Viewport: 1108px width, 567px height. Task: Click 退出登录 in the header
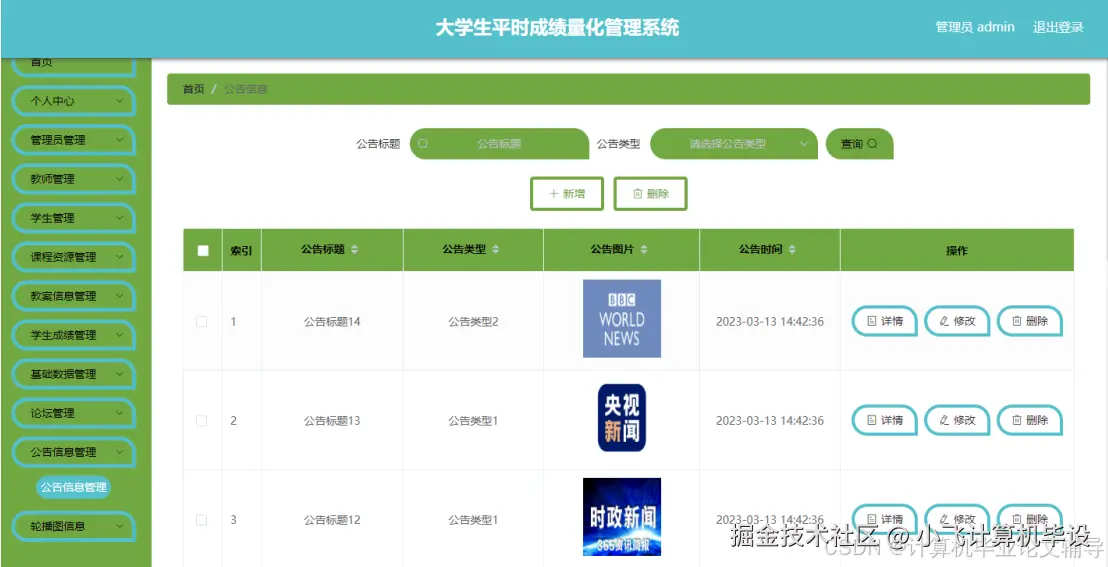(1058, 27)
